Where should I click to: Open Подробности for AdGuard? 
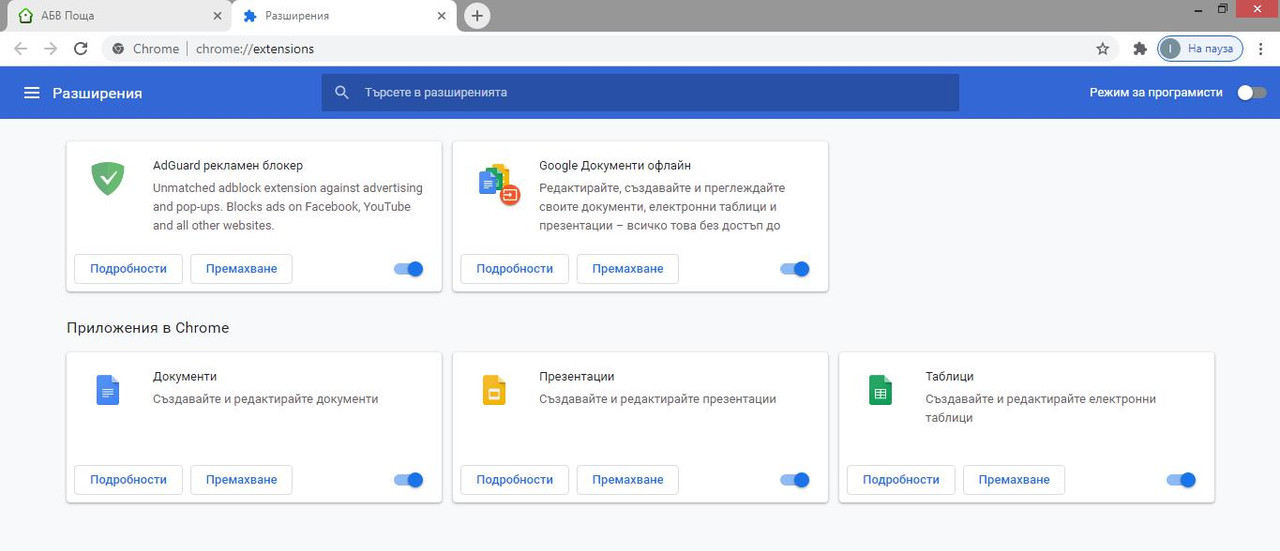pyautogui.click(x=128, y=269)
